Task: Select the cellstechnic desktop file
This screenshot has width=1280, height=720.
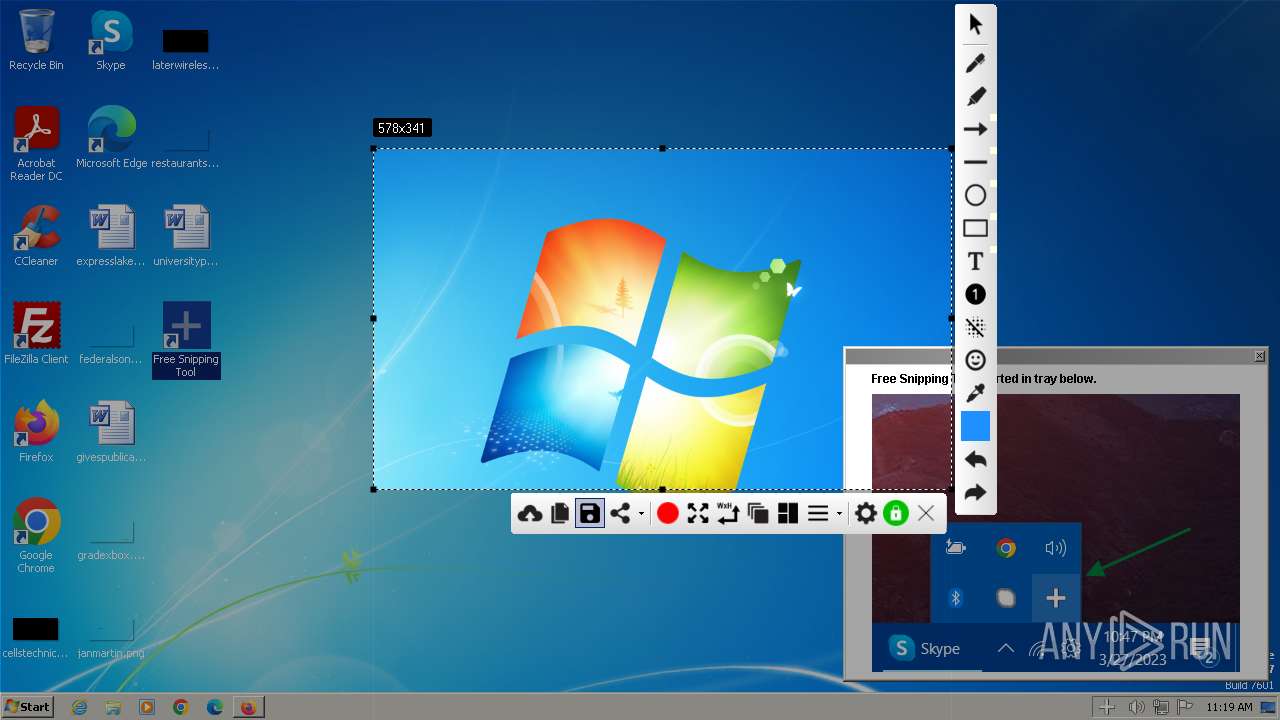Action: (x=36, y=638)
